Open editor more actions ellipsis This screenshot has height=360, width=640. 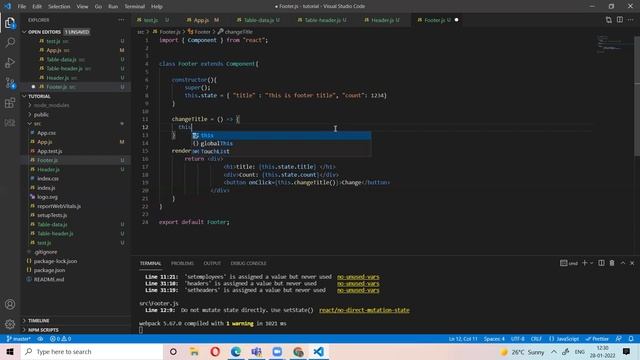pos(631,20)
